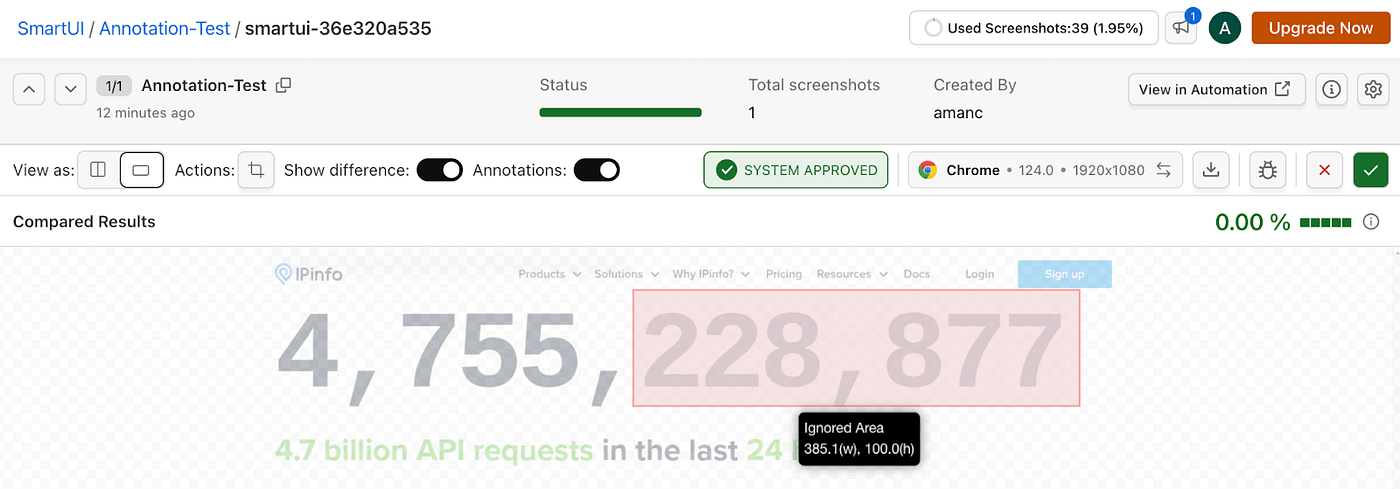The height and width of the screenshot is (489, 1400).
Task: Expand the Solutions menu in the screenshot
Action: point(627,274)
